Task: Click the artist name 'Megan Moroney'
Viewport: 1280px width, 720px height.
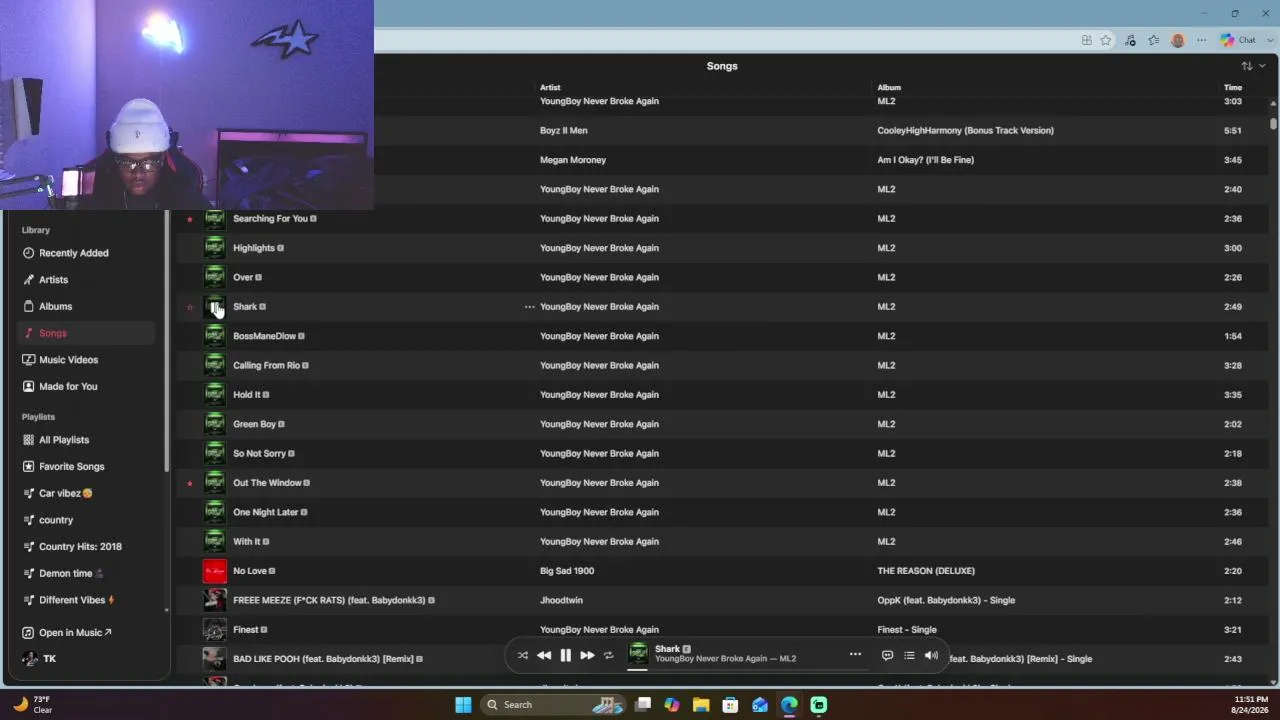Action: click(x=573, y=160)
